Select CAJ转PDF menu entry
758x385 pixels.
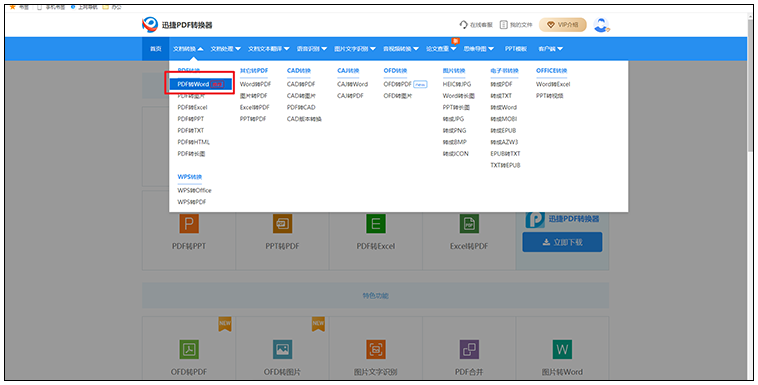pyautogui.click(x=350, y=96)
